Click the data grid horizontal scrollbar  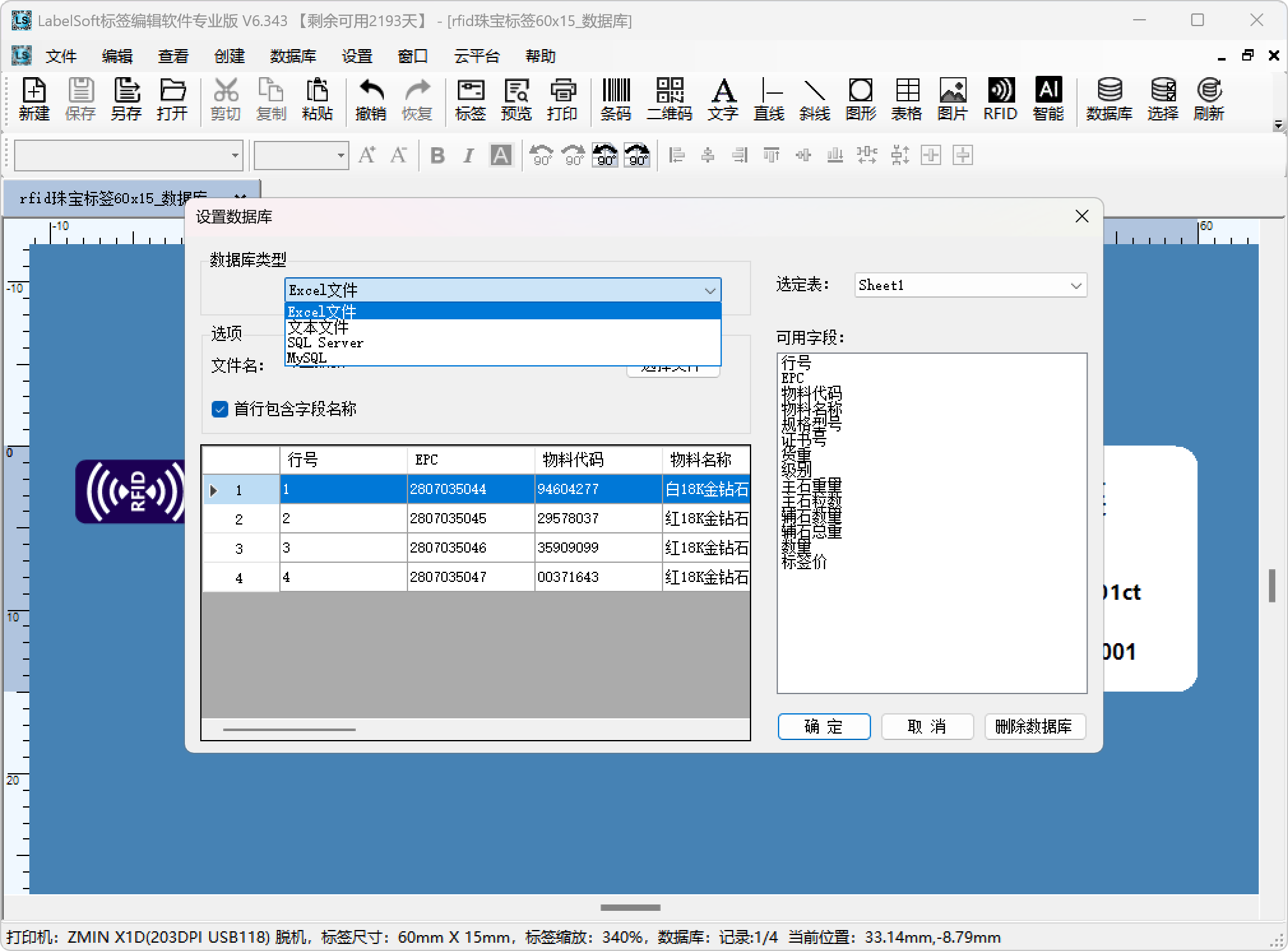[289, 729]
